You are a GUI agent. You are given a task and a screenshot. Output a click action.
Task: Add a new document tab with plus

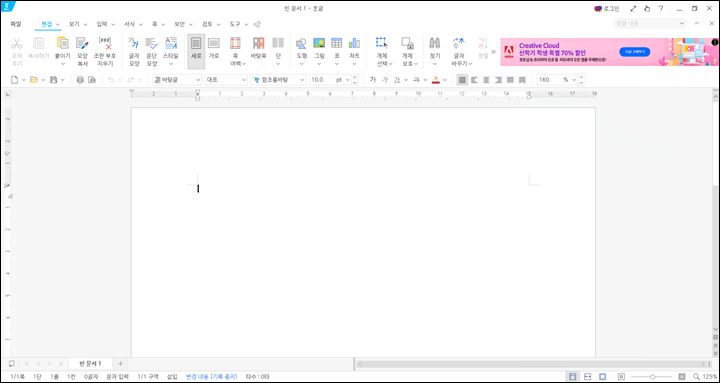click(120, 364)
